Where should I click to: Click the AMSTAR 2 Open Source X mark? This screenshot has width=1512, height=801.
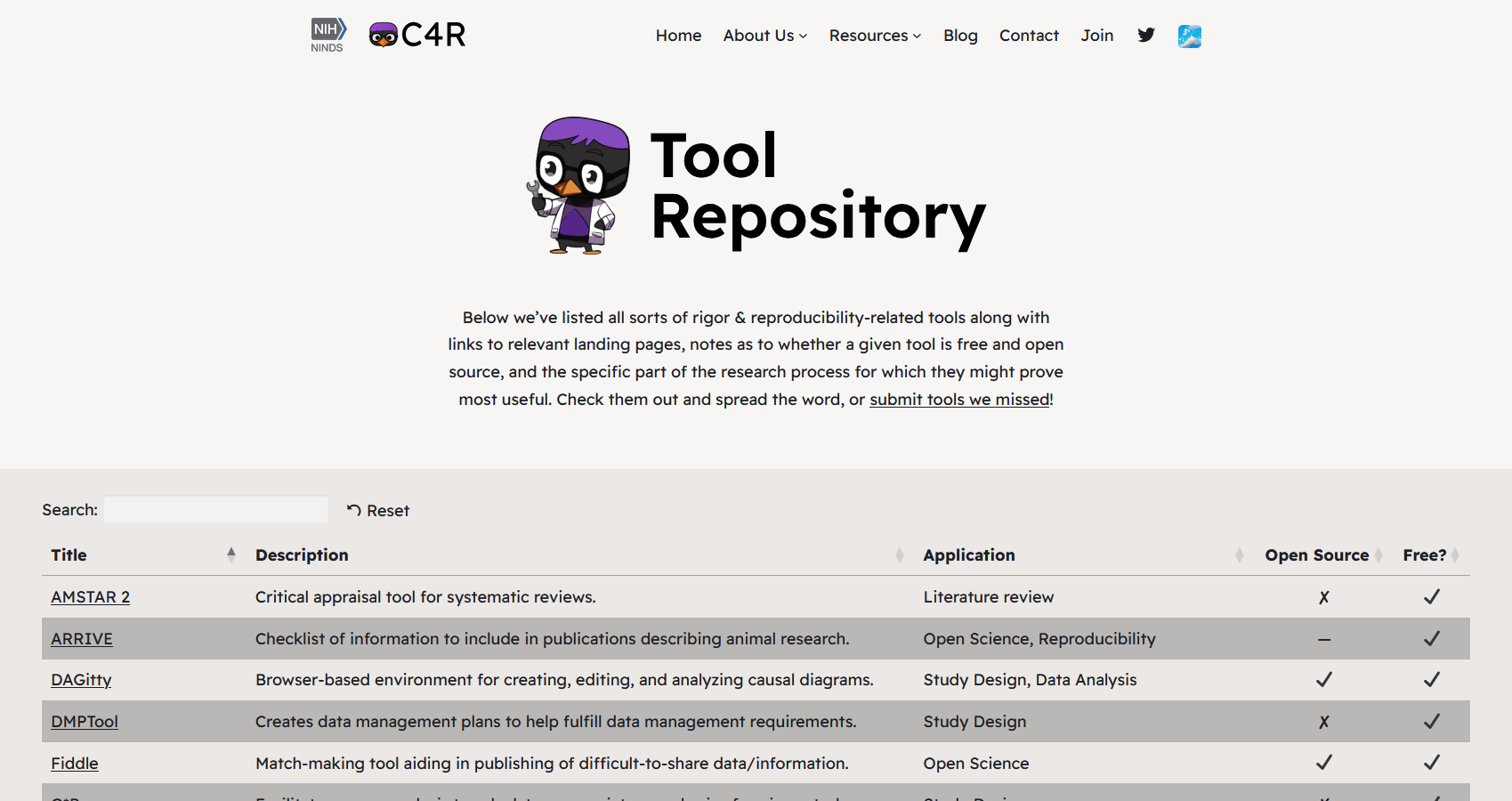coord(1324,597)
